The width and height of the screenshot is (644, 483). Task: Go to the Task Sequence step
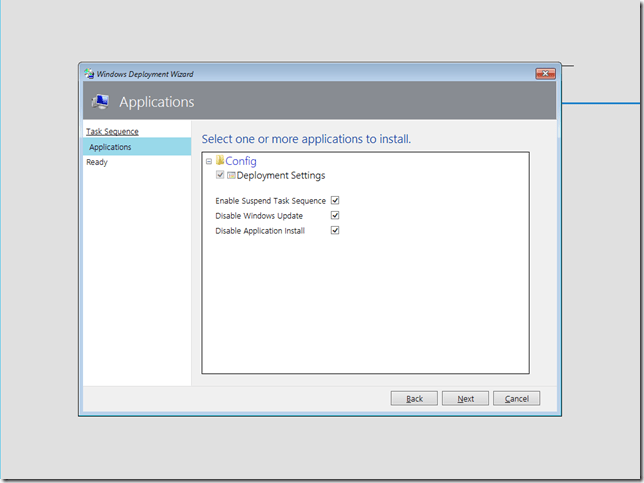point(112,131)
